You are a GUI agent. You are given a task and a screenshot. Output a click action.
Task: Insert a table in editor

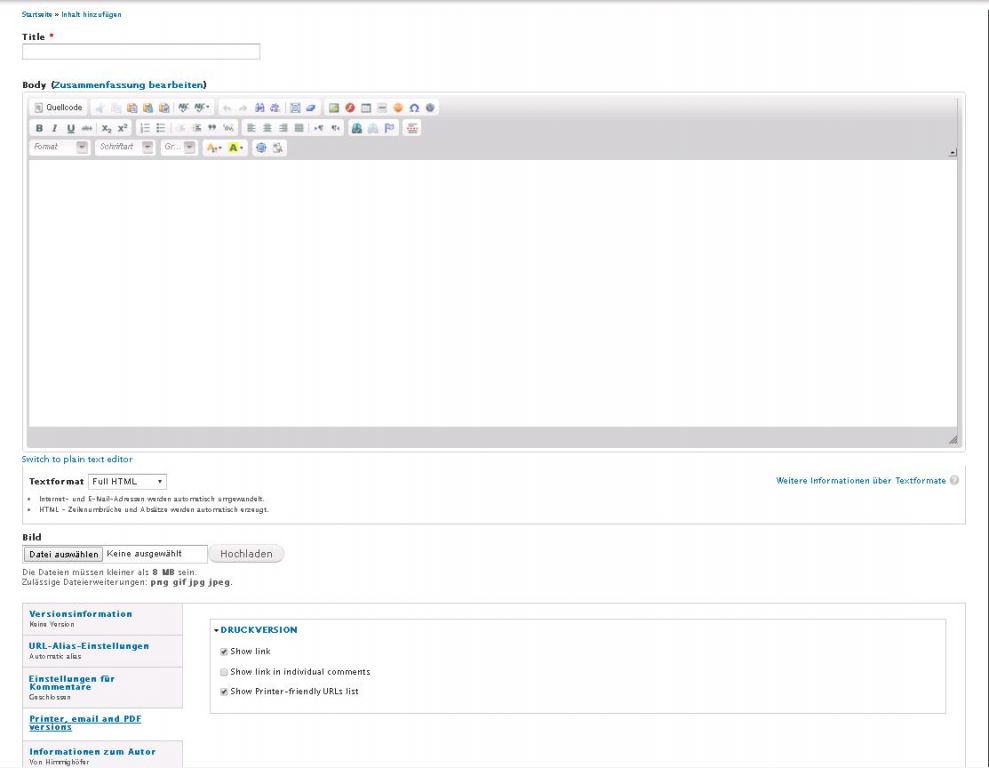click(x=367, y=108)
